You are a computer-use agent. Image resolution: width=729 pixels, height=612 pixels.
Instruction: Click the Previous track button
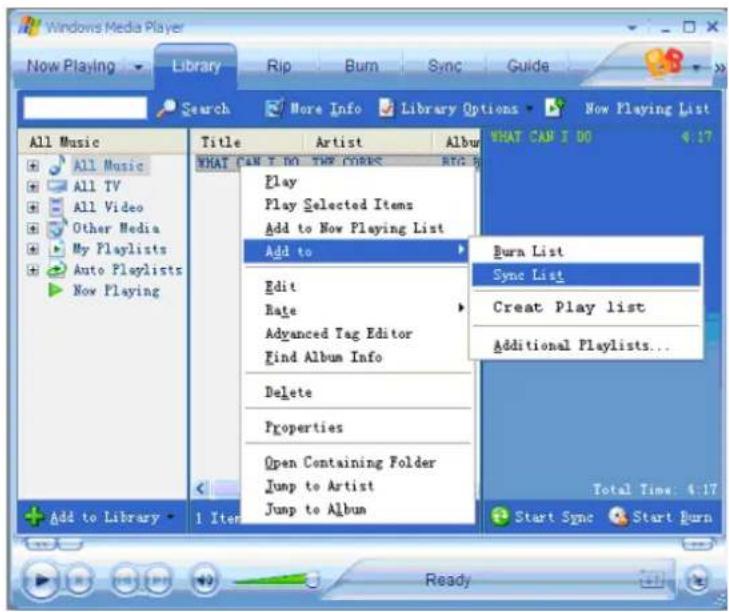[x=125, y=580]
